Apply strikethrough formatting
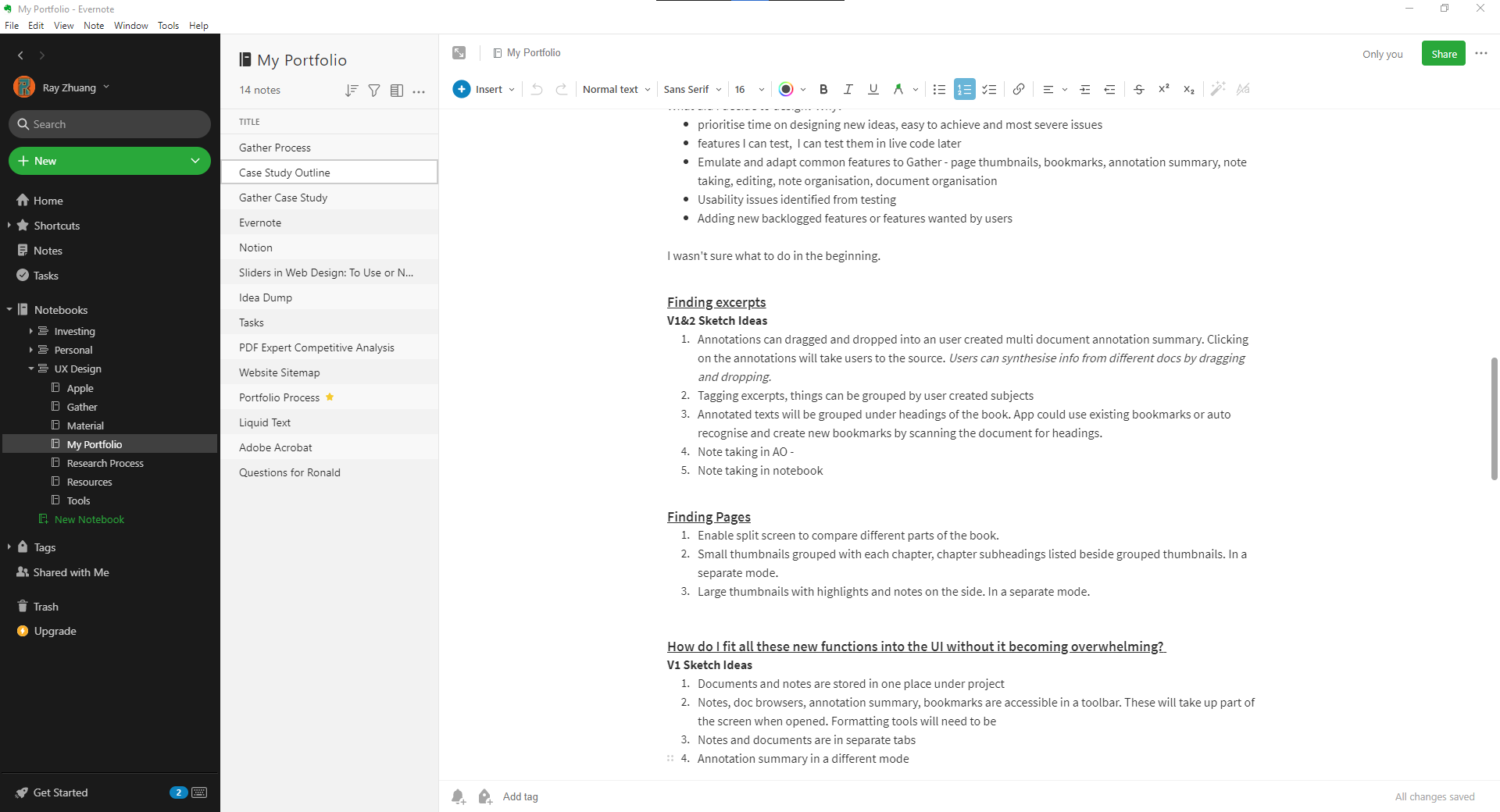Viewport: 1500px width, 812px height. (1138, 89)
